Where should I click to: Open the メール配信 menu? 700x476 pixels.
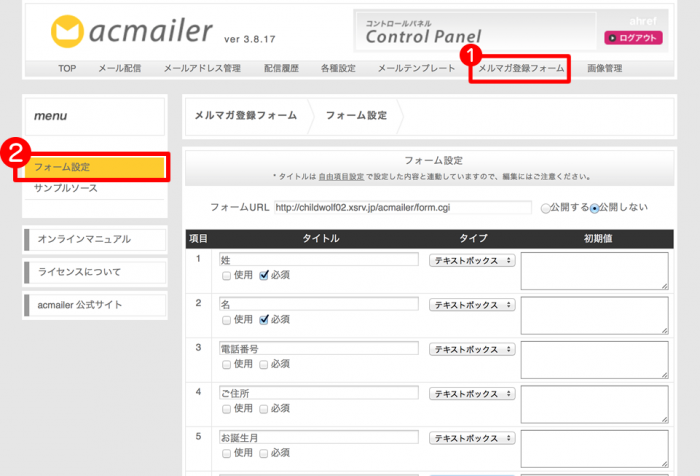(x=120, y=68)
